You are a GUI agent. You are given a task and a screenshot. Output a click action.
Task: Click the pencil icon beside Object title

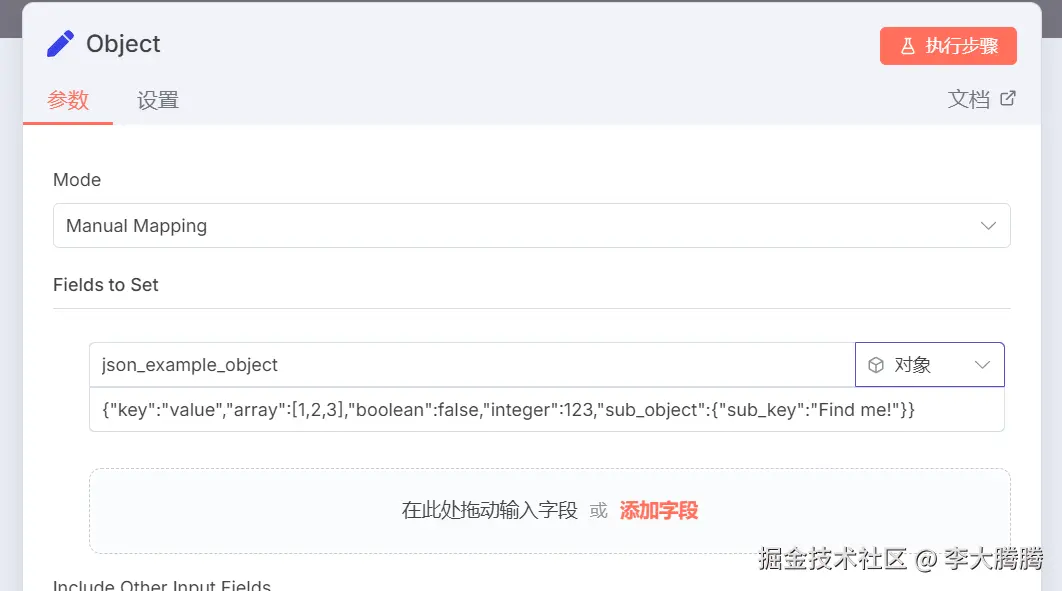pos(60,44)
